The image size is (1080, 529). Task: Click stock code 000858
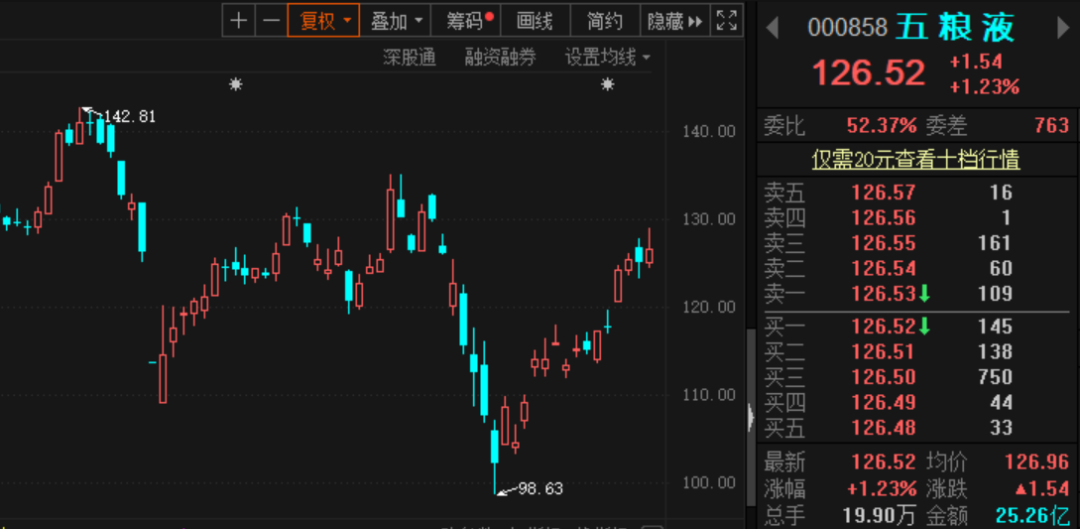[x=847, y=28]
